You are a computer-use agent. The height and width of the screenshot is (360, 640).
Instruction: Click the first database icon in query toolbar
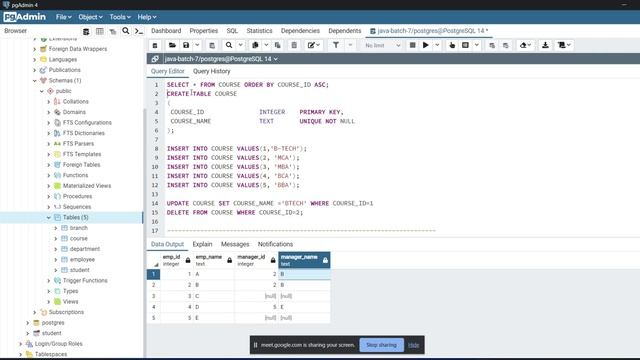(x=155, y=45)
